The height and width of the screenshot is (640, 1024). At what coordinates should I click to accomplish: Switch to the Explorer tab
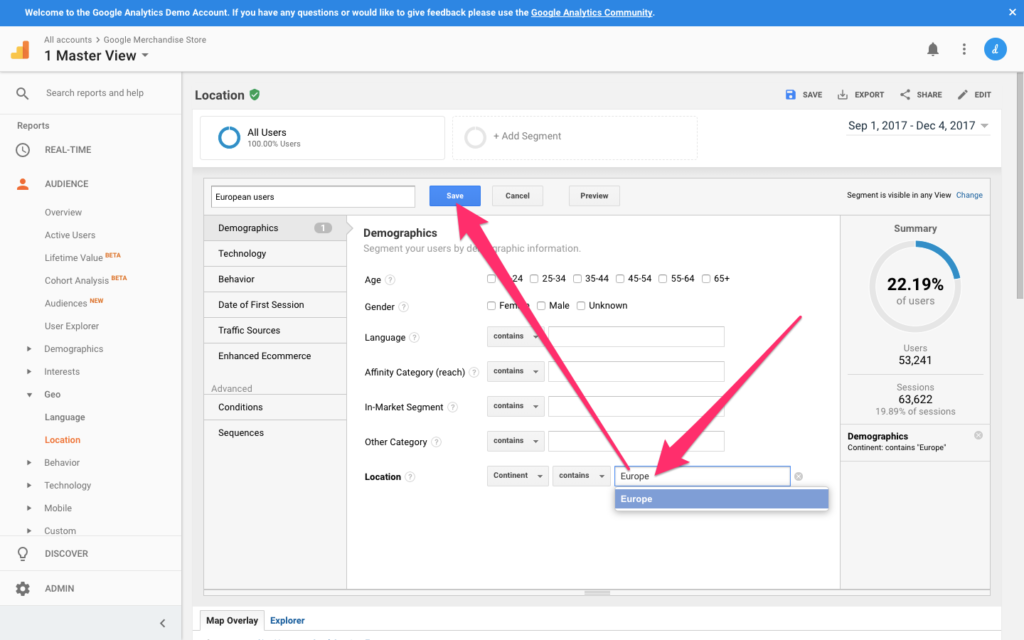(x=287, y=620)
